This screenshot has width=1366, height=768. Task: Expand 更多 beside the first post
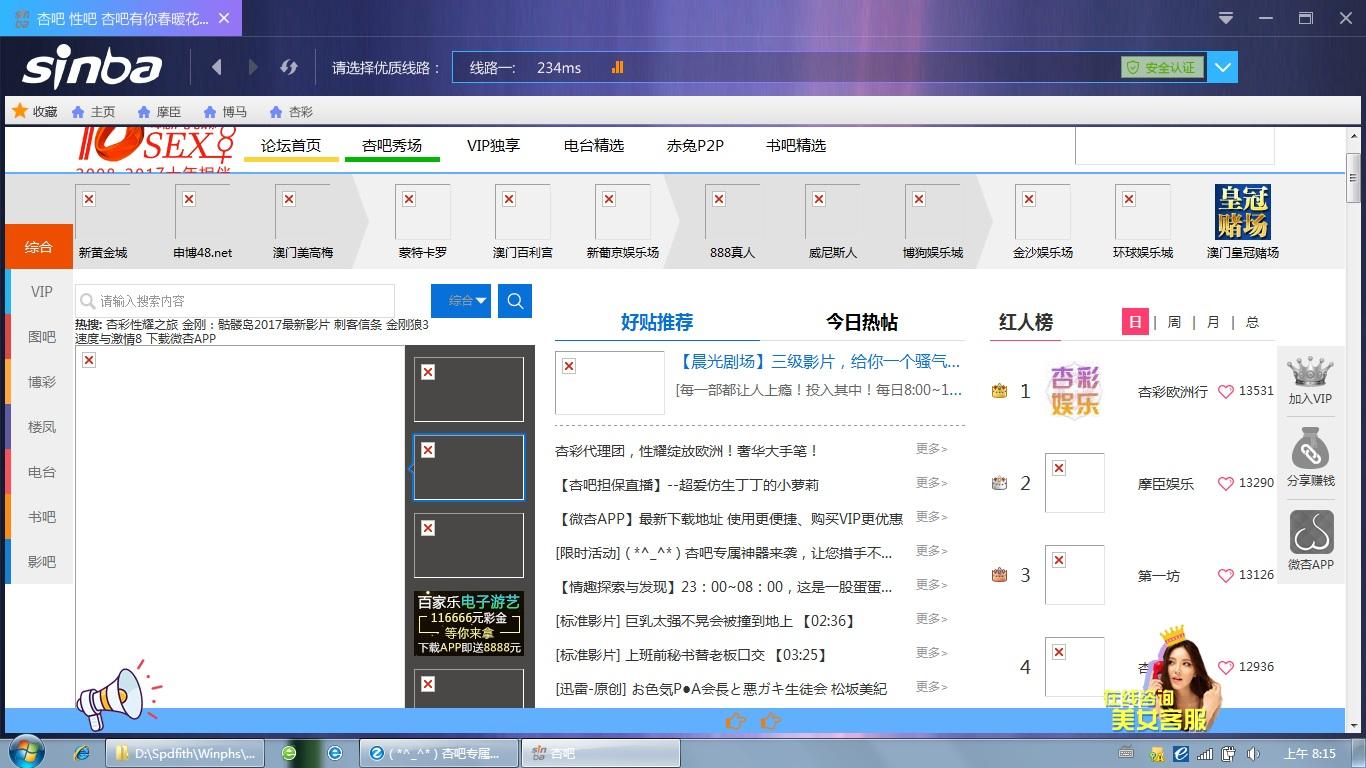[931, 449]
